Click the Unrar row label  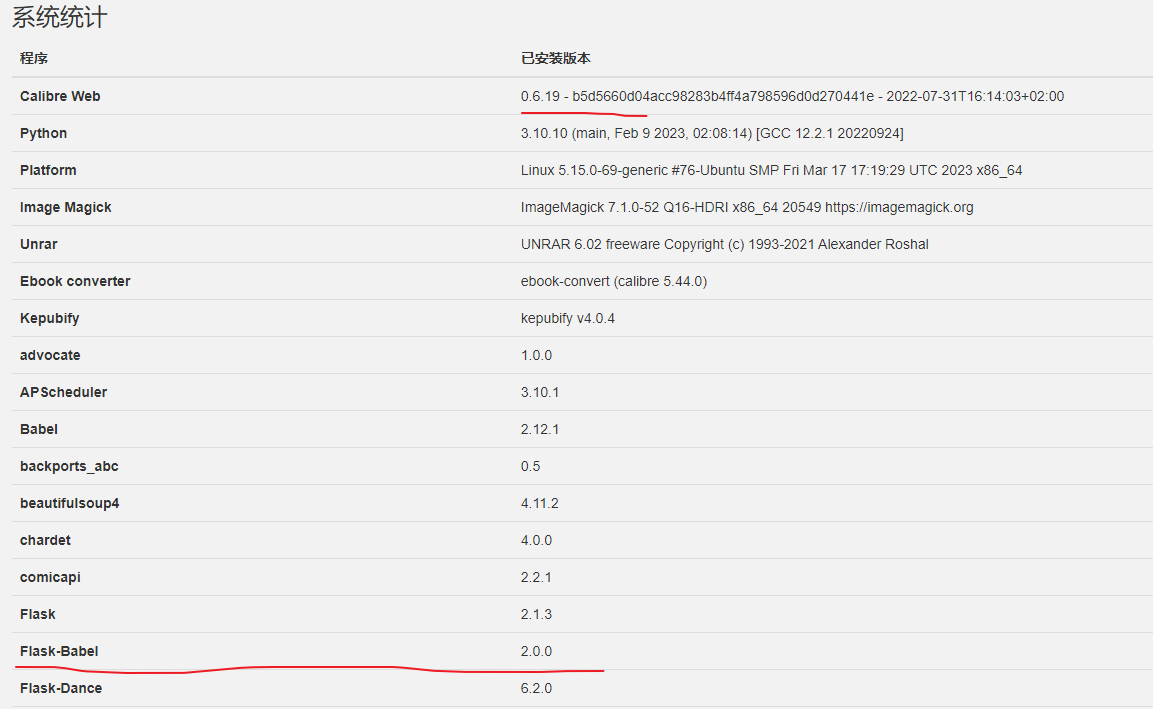coord(39,244)
